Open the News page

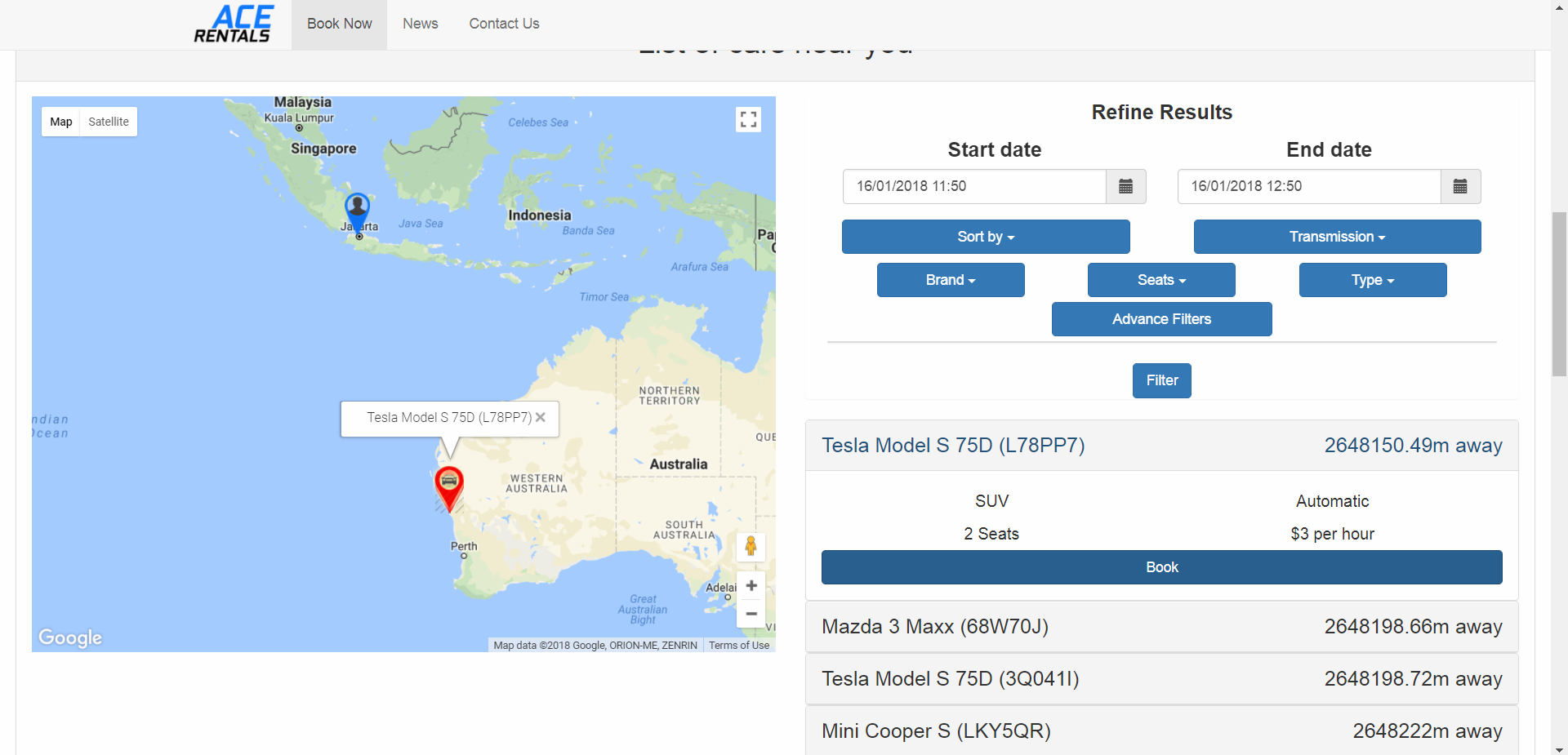tap(420, 24)
